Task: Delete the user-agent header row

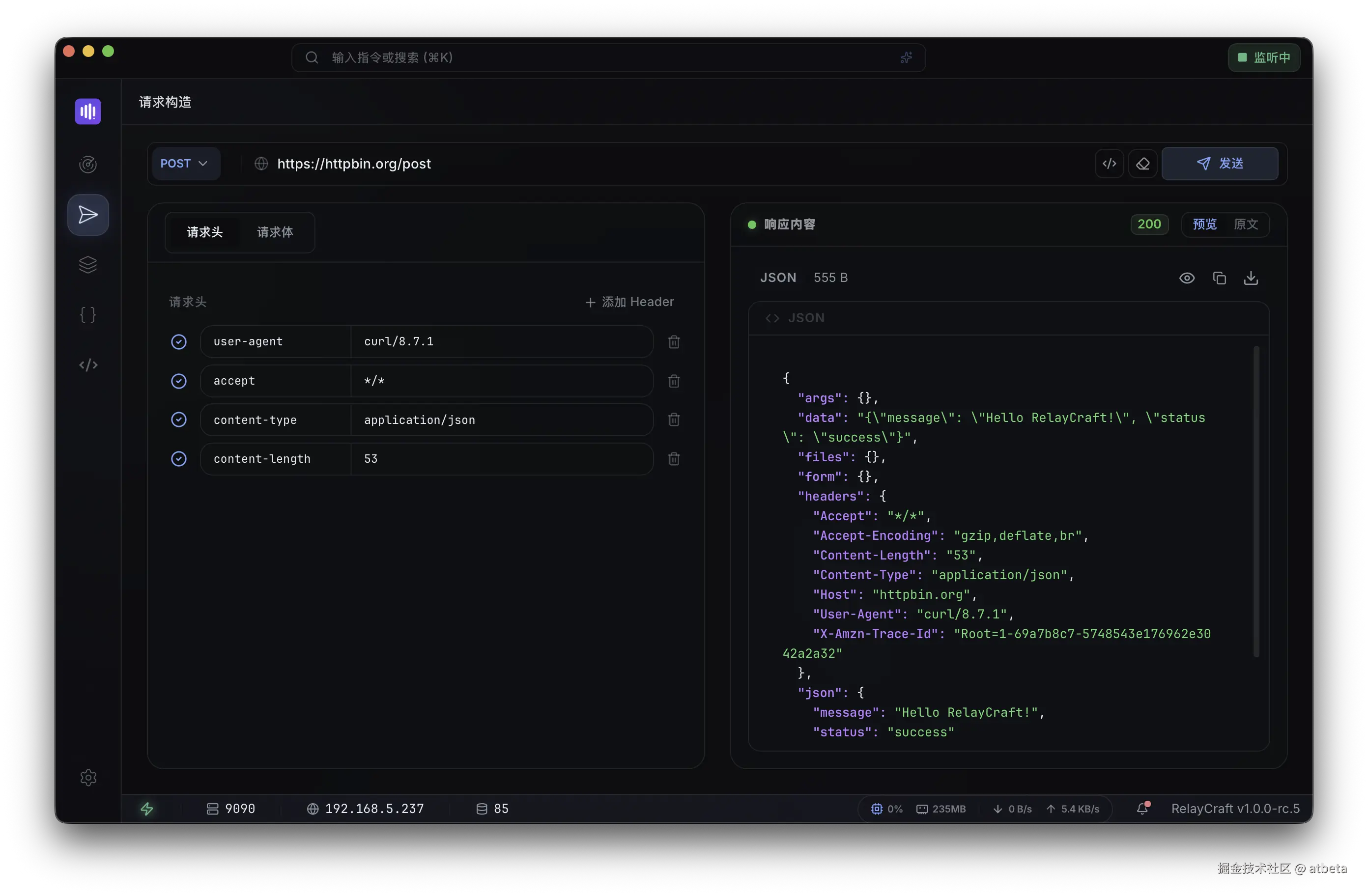Action: point(674,342)
